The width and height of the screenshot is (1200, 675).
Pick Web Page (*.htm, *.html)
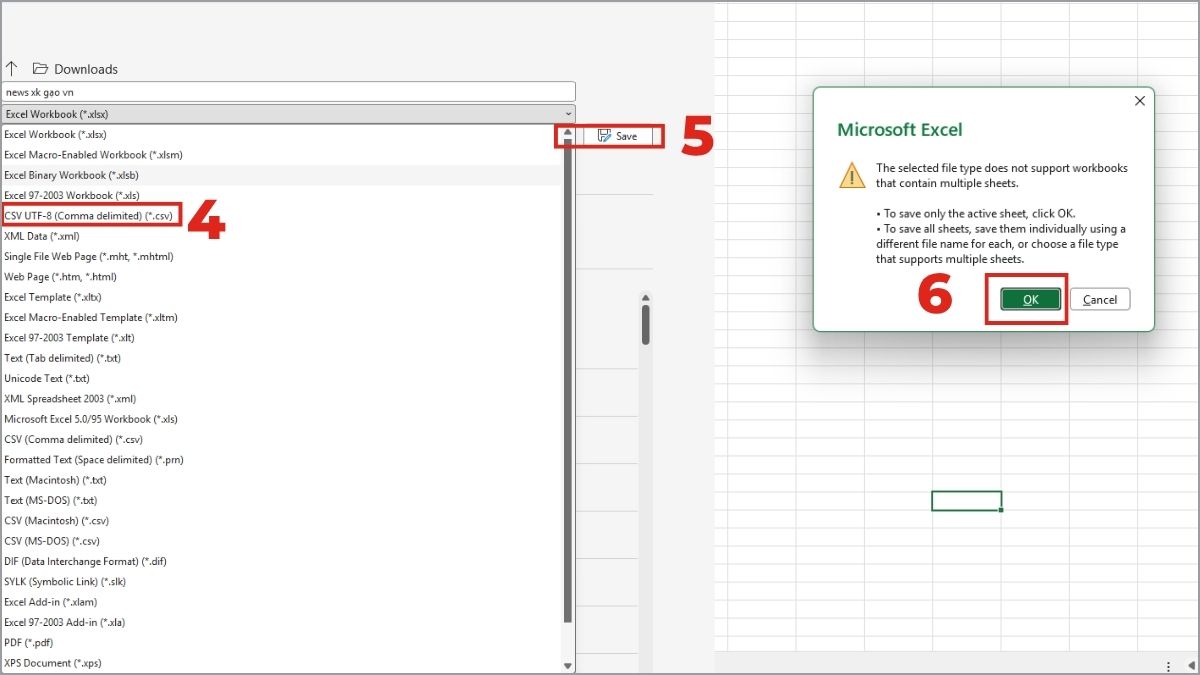[x=280, y=277]
